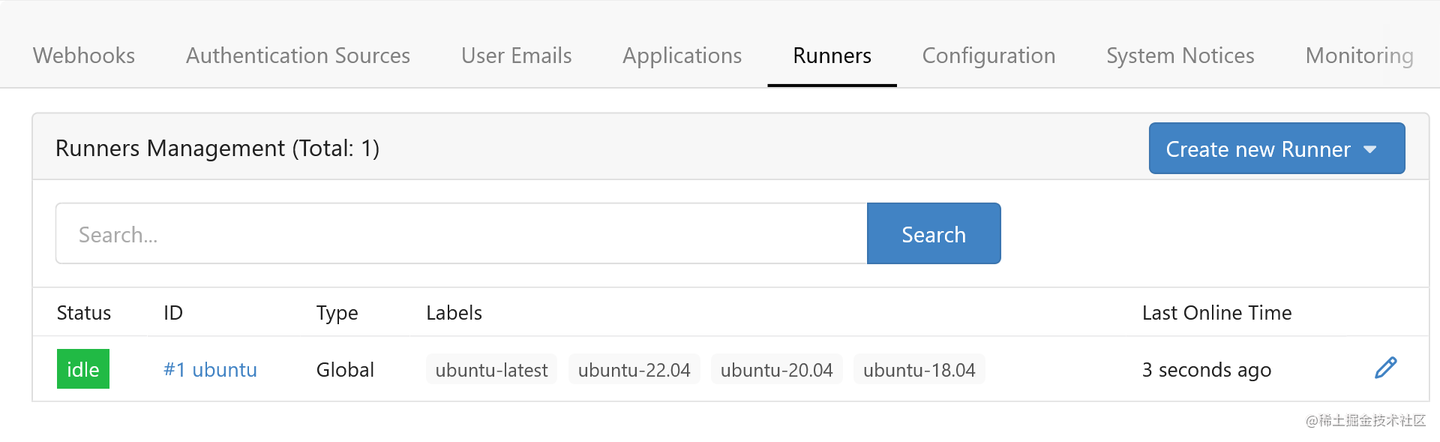Select the ubuntu-20.04 label tag
Screen dimensions: 1440x442
pyautogui.click(x=777, y=370)
